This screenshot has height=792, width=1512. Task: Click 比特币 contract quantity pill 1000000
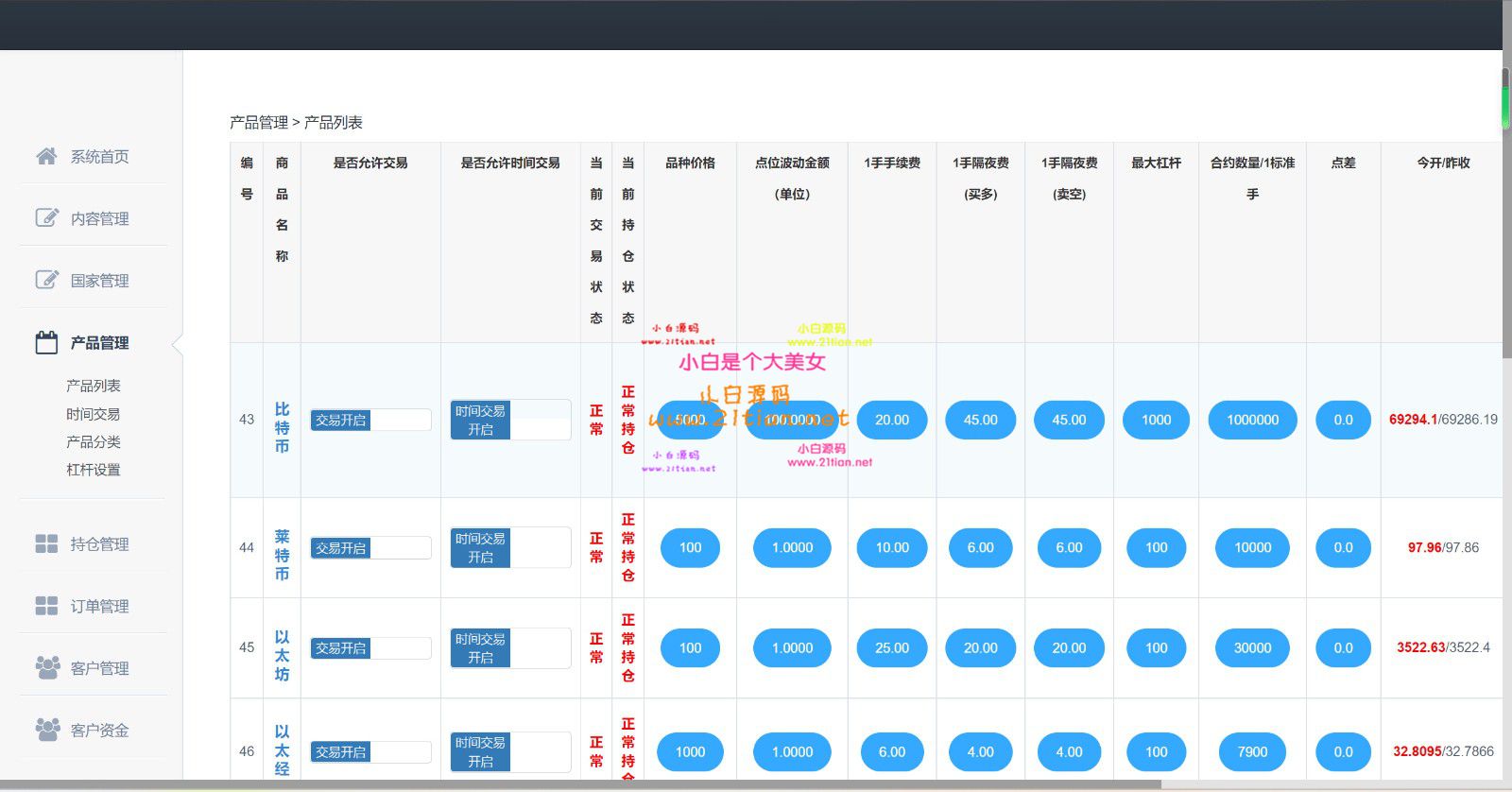(1253, 420)
